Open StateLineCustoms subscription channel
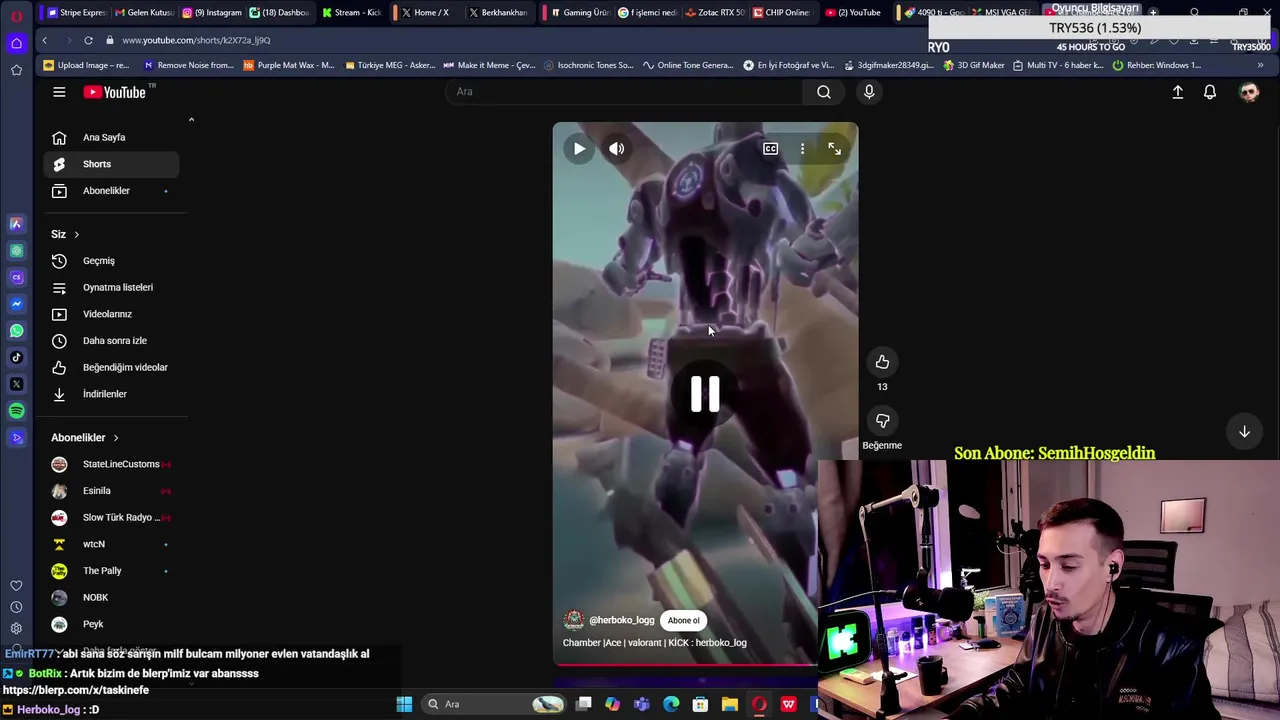 (111, 464)
